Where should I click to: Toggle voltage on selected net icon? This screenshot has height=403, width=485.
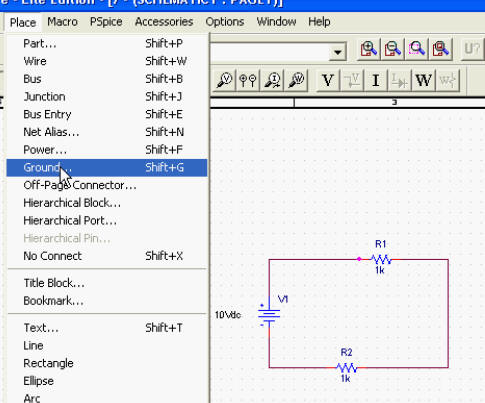tap(352, 80)
